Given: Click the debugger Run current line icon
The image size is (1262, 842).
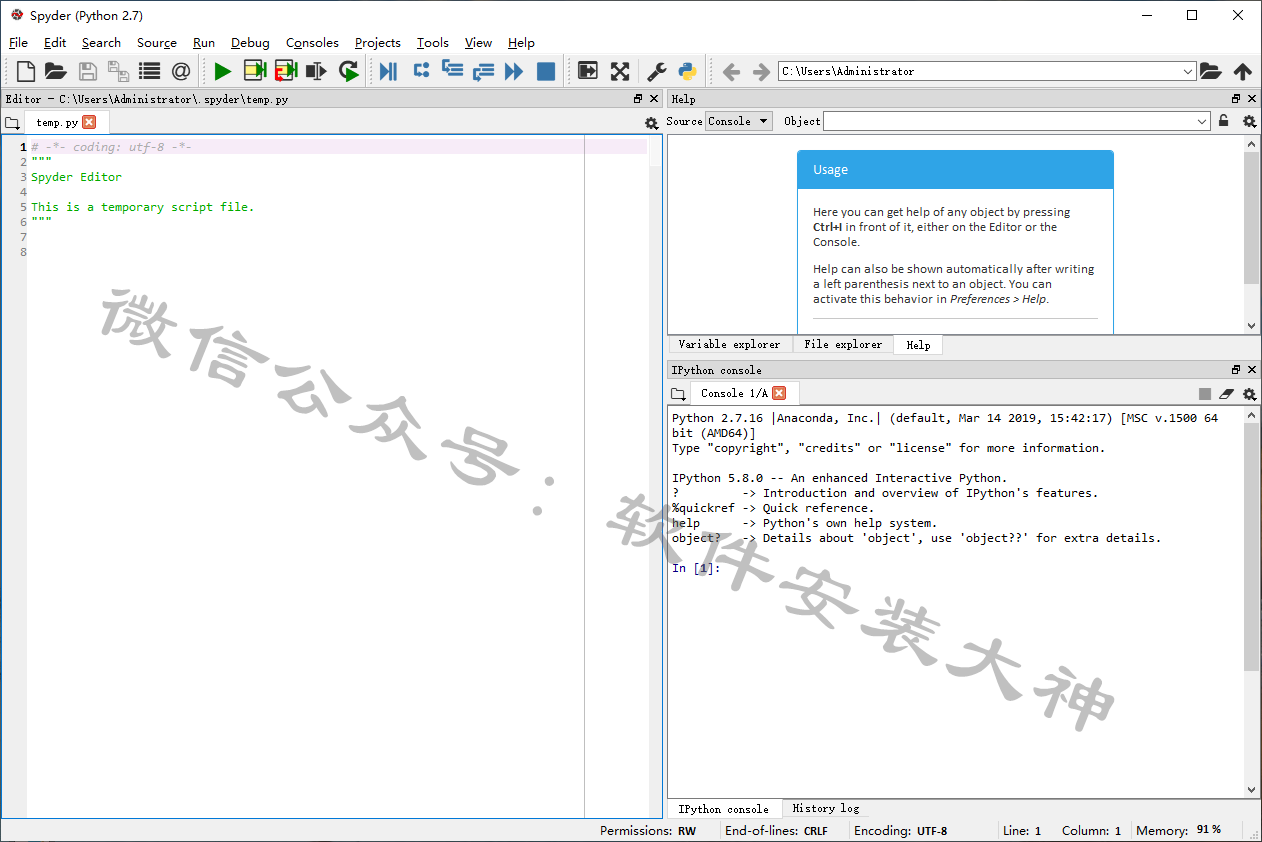Looking at the screenshot, I should 421,71.
